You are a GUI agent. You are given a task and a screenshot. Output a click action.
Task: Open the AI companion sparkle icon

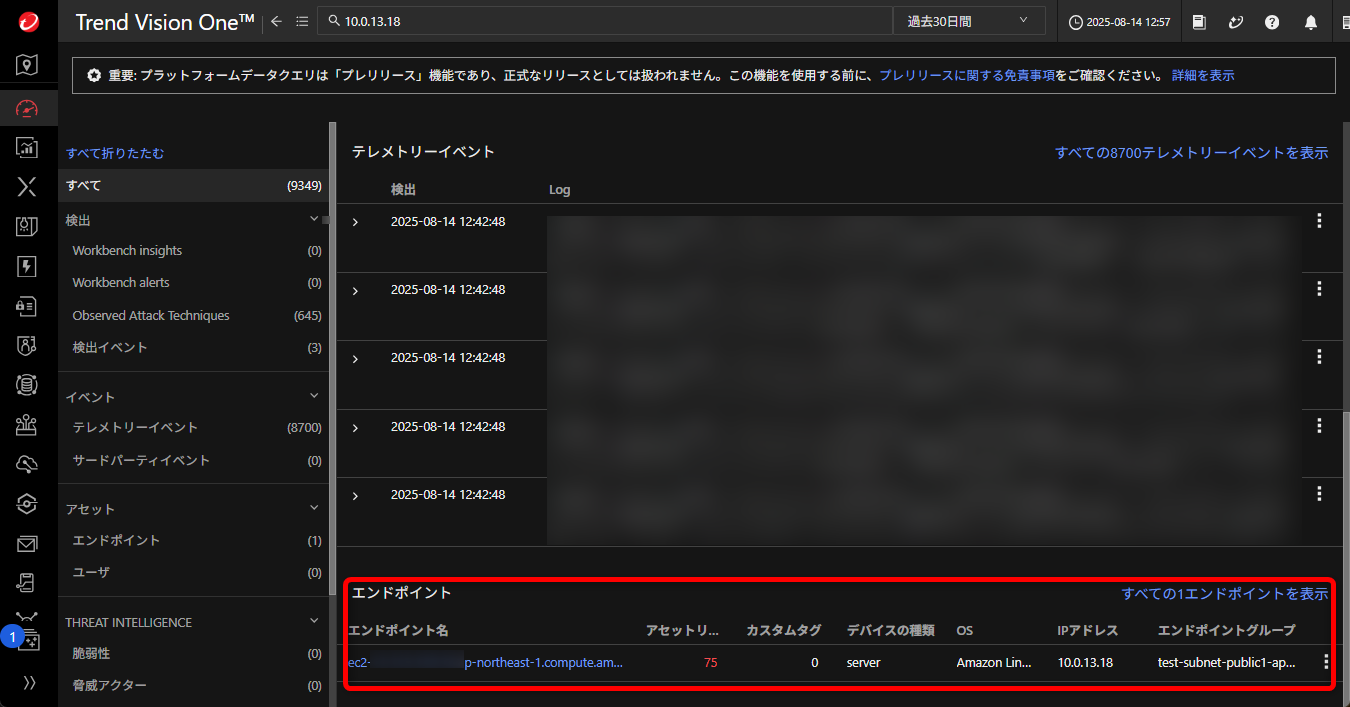tap(1236, 22)
